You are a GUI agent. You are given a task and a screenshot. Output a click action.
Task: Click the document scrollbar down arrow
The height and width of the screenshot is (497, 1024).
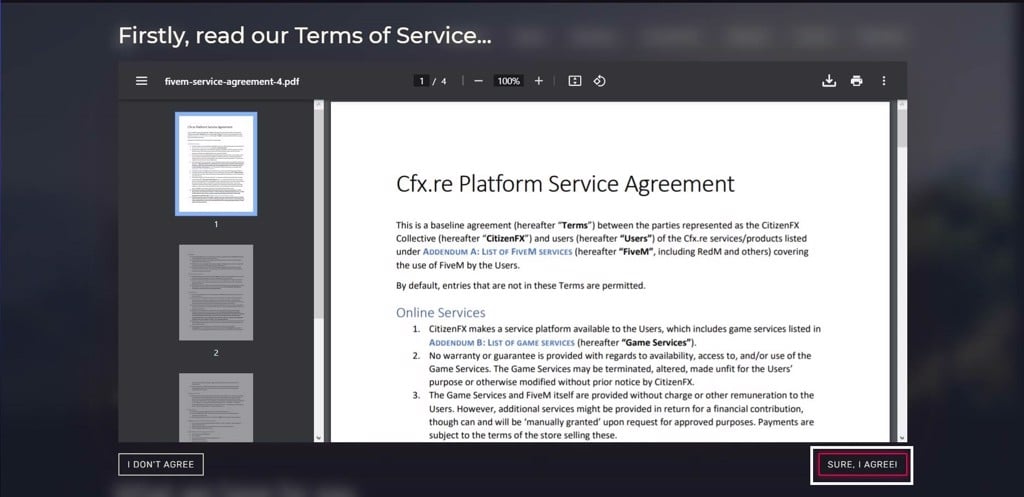(x=902, y=438)
